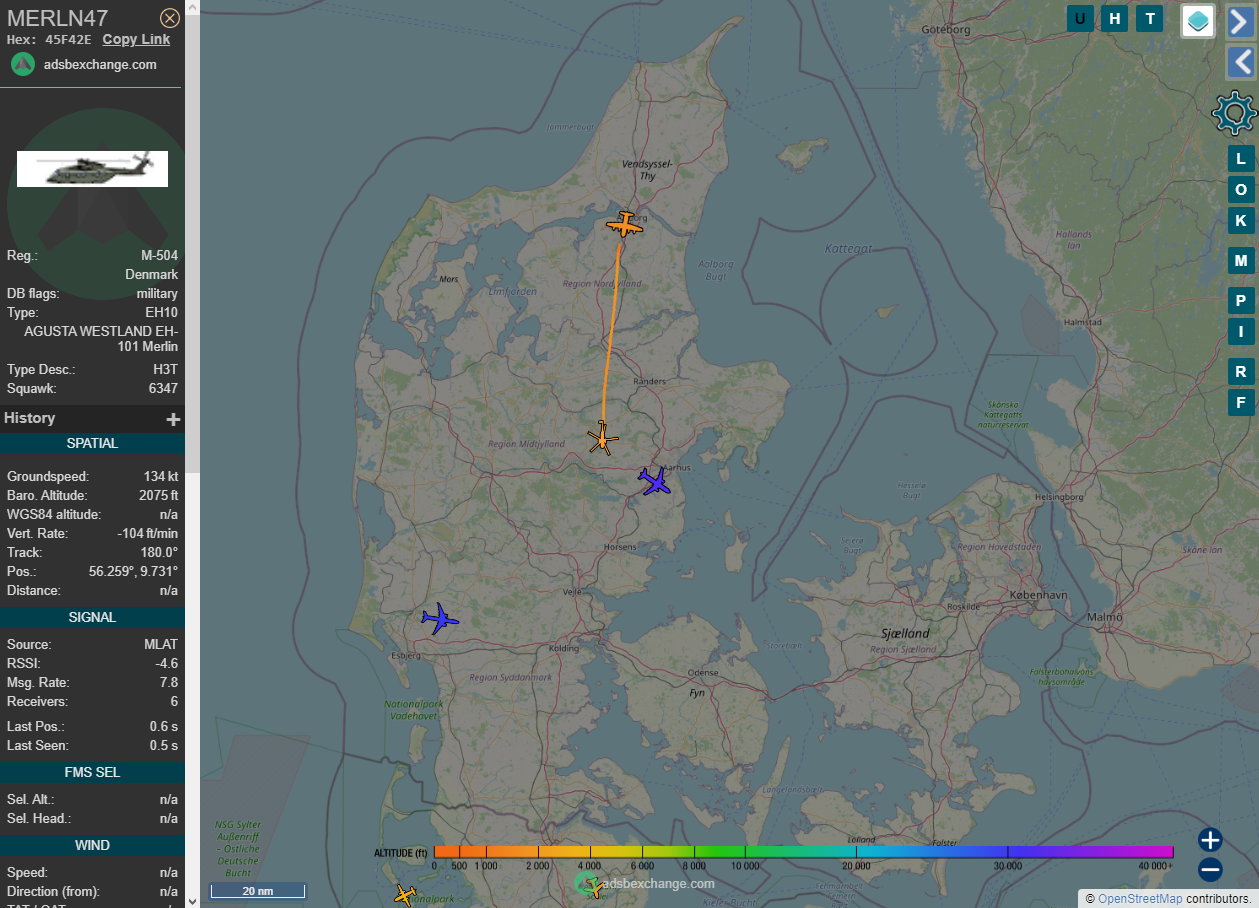Click the baro altitude value 2075 ft
1259x908 pixels.
[x=158, y=496]
